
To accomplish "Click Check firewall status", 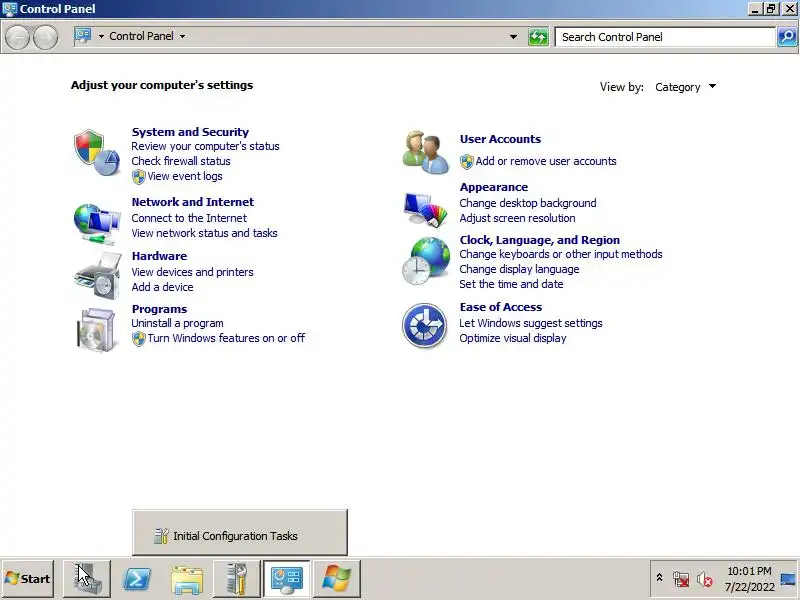I will coord(181,161).
